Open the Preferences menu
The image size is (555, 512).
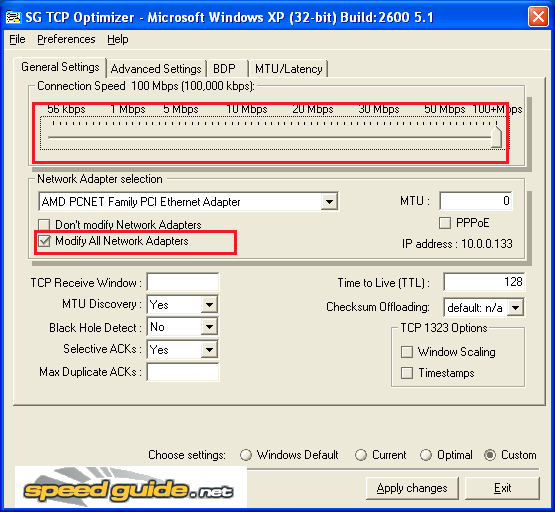tap(66, 39)
